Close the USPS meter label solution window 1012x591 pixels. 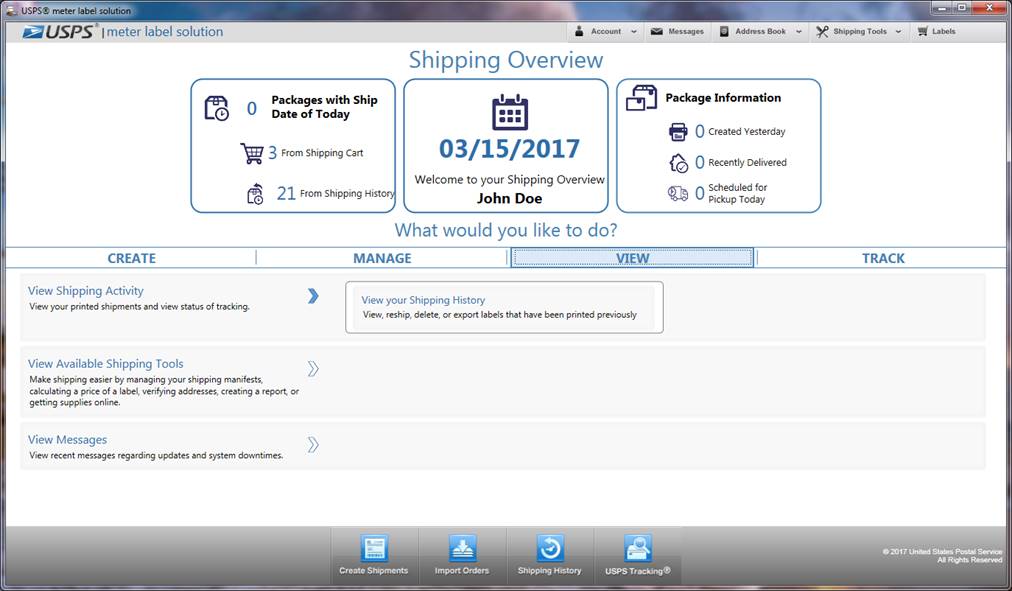pos(991,8)
